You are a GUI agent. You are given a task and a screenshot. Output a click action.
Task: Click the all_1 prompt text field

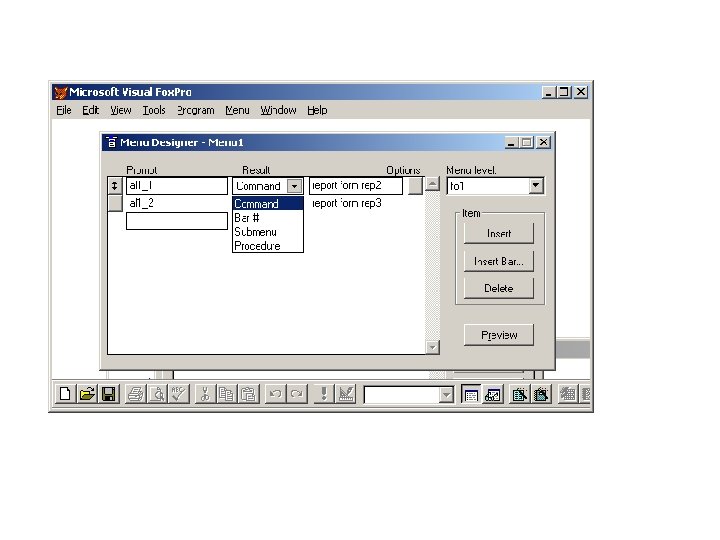click(177, 186)
